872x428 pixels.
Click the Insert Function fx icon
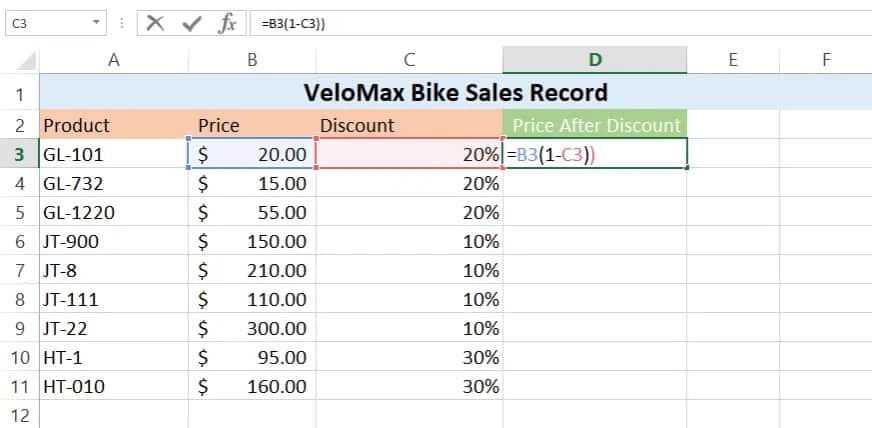[227, 23]
